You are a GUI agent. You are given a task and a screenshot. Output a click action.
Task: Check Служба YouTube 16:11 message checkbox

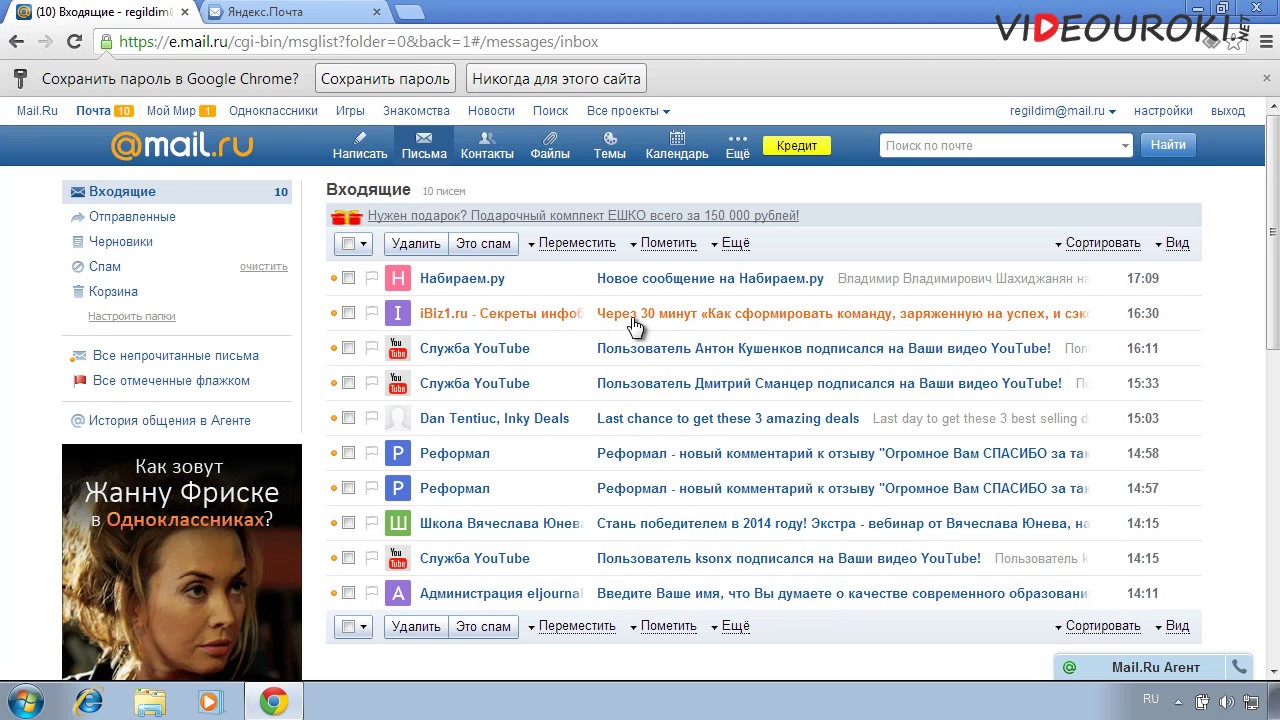348,348
